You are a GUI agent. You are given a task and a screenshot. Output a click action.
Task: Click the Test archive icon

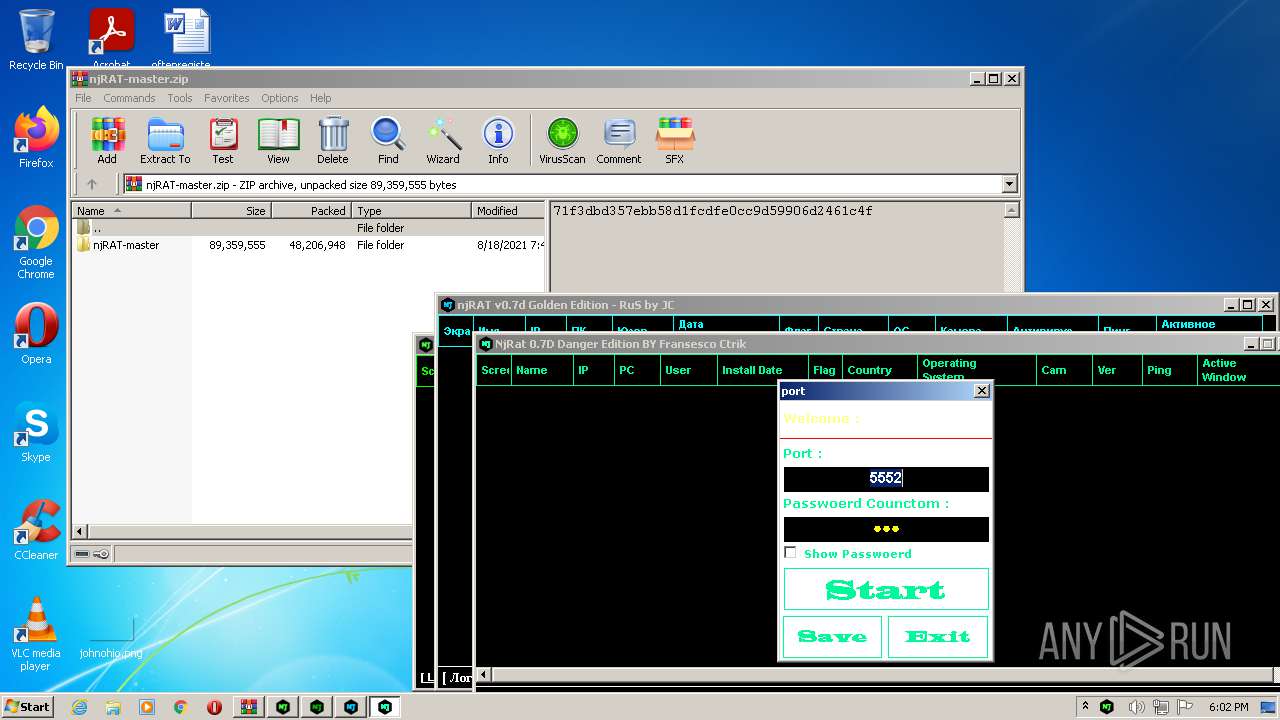point(223,140)
